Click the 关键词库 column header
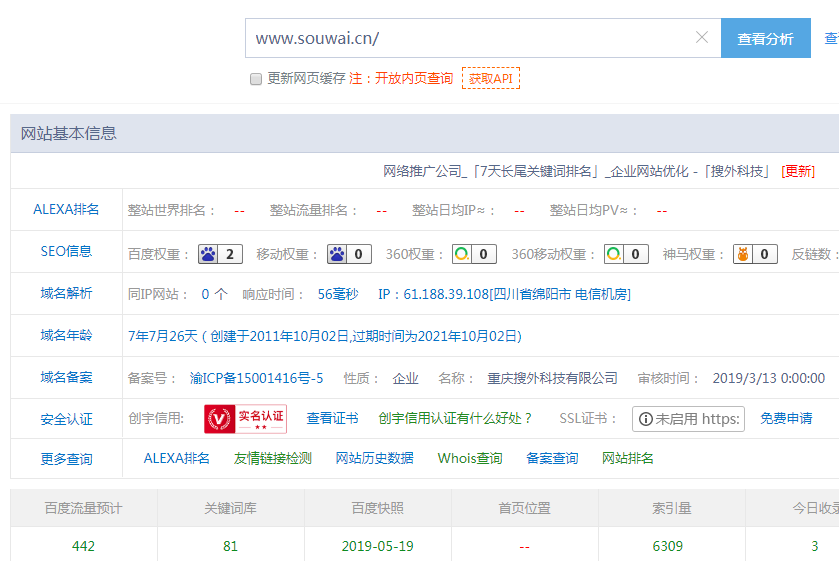Viewport: 839px width, 561px height. coord(231,507)
